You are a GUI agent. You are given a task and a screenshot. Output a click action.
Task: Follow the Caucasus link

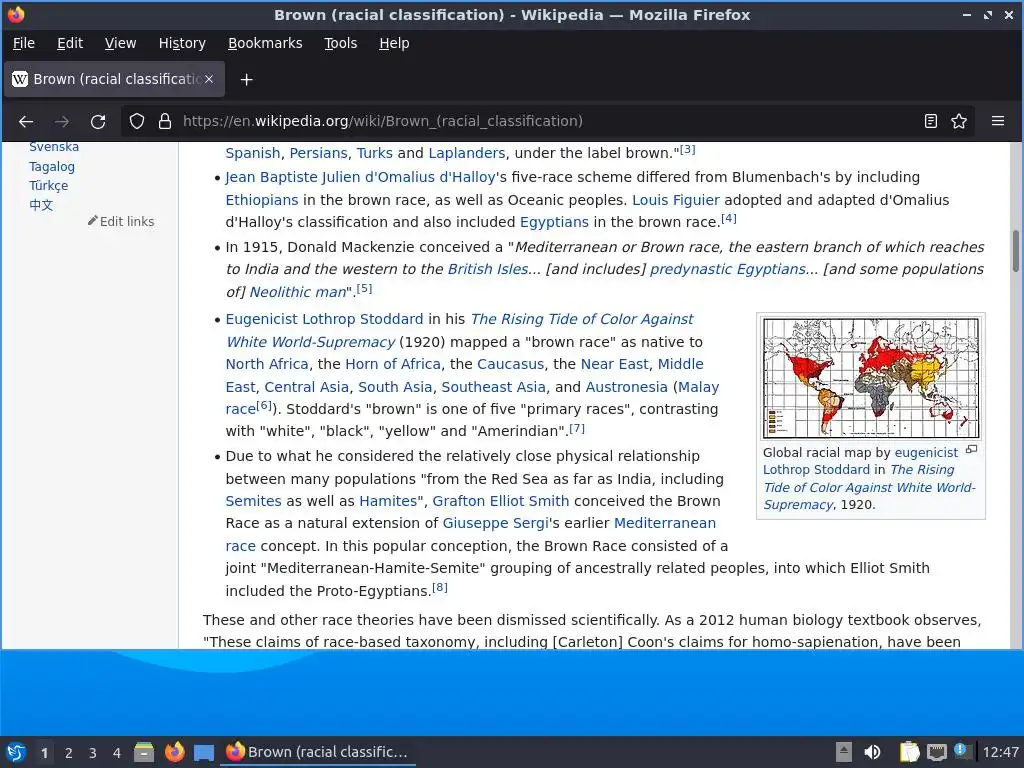(510, 364)
